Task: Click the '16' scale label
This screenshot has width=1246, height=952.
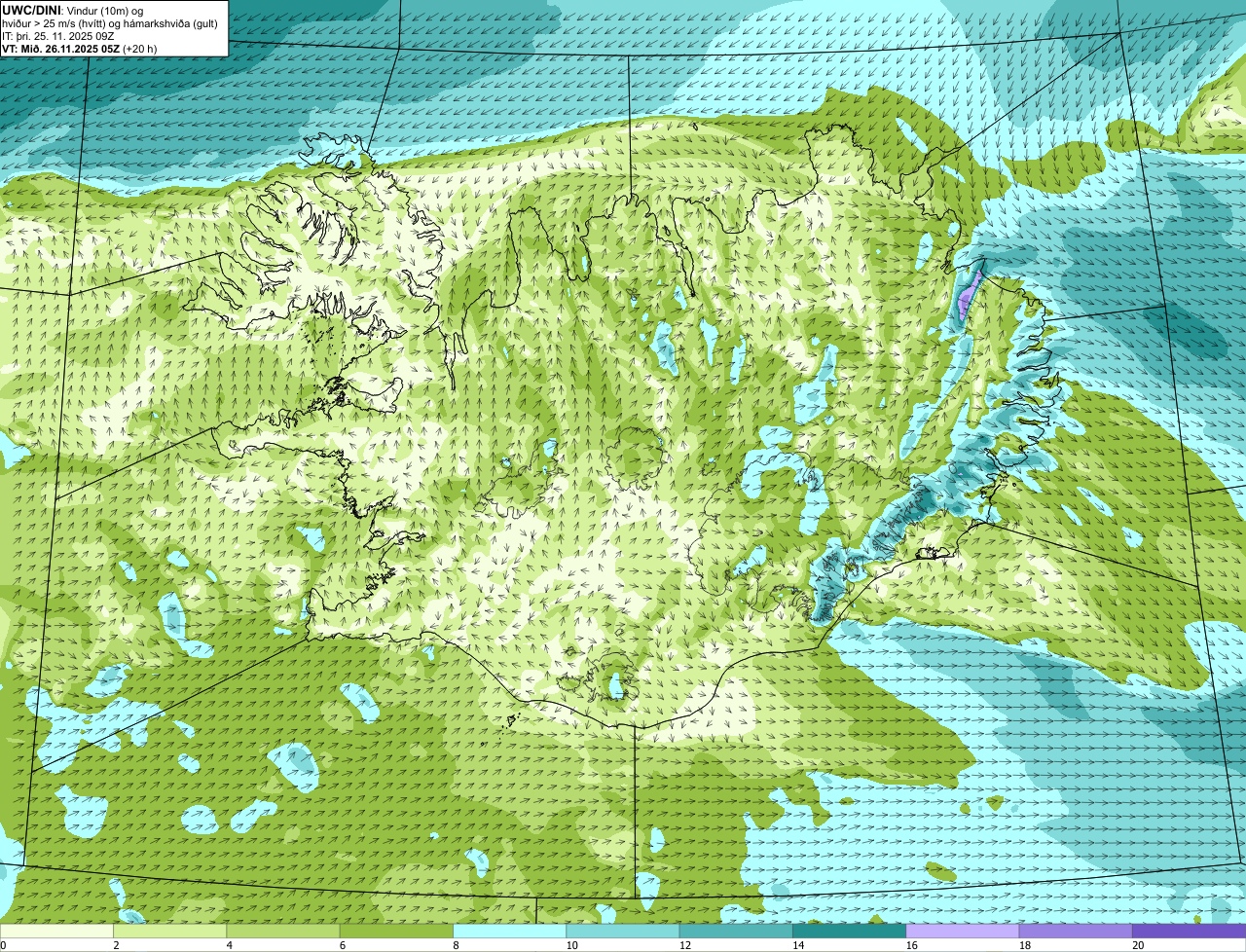Action: 910,945
